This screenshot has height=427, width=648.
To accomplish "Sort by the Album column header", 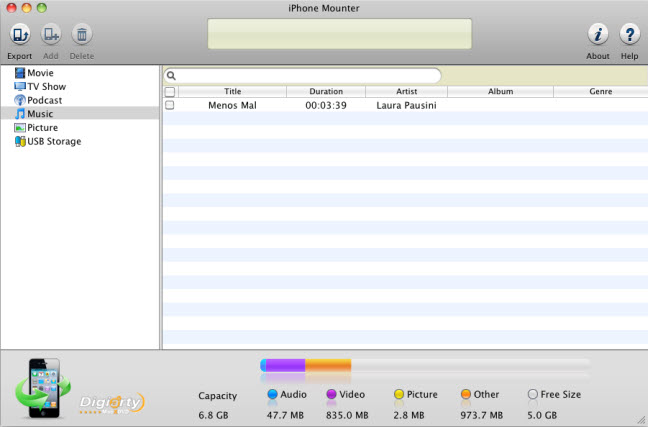I will click(x=500, y=91).
